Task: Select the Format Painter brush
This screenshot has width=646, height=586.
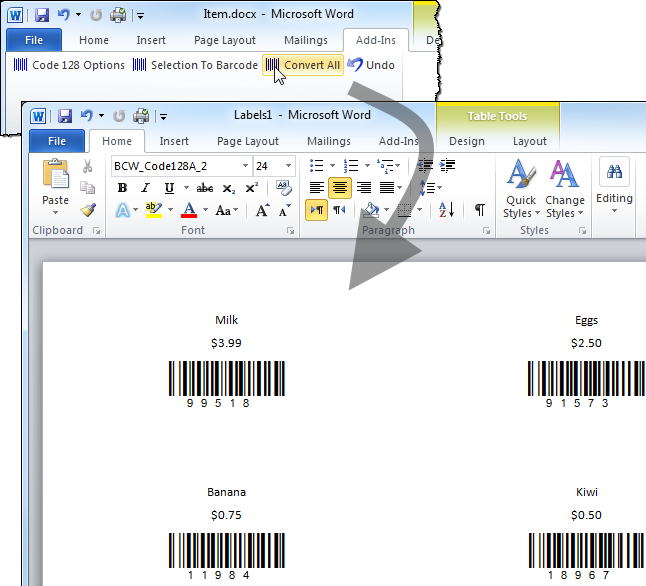Action: click(88, 210)
